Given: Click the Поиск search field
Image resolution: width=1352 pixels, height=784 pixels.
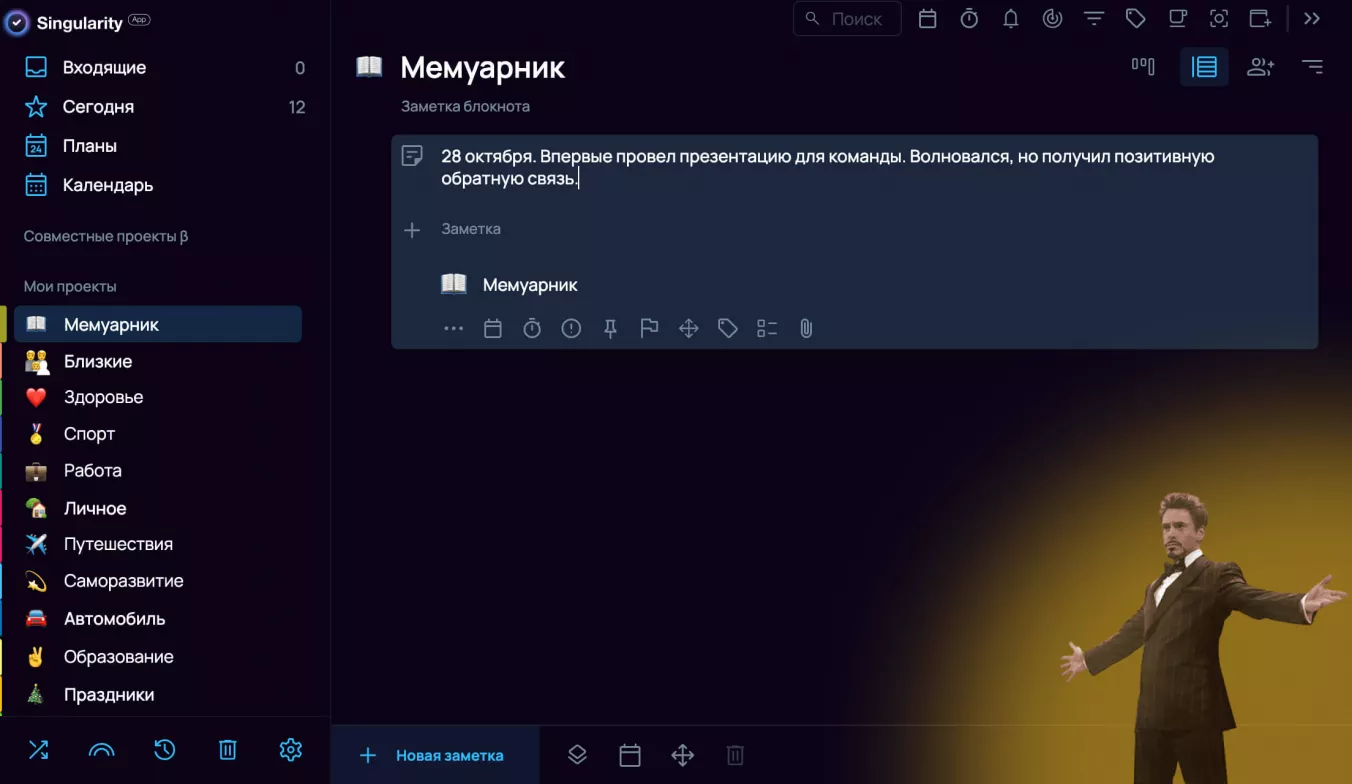Looking at the screenshot, I should point(847,18).
